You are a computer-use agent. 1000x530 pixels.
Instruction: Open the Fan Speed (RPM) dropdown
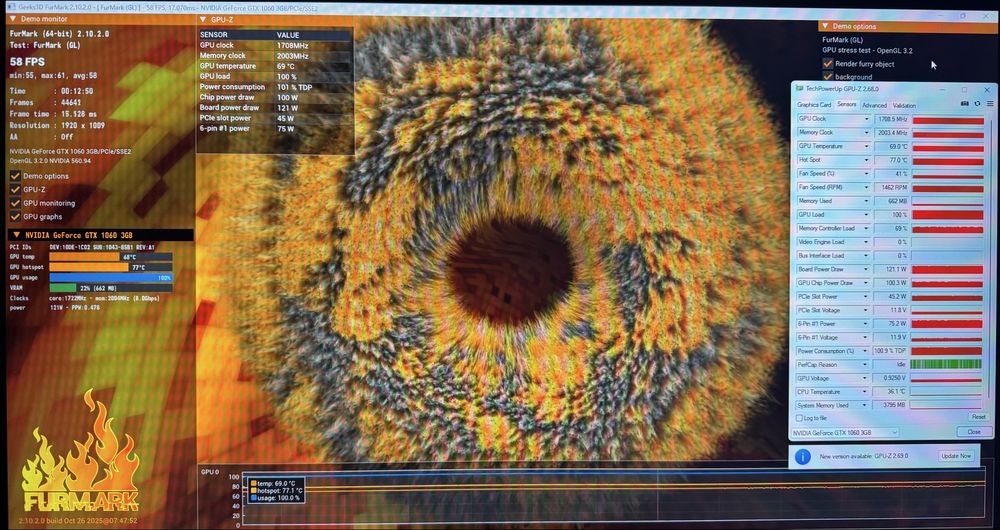866,188
